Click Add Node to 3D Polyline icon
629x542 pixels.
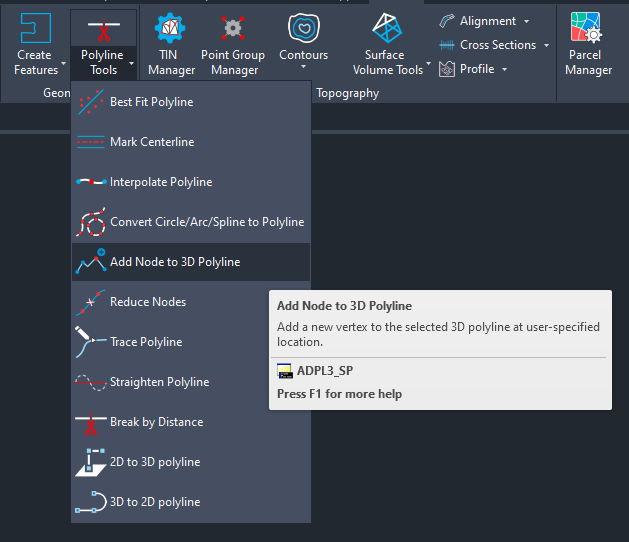pos(91,261)
